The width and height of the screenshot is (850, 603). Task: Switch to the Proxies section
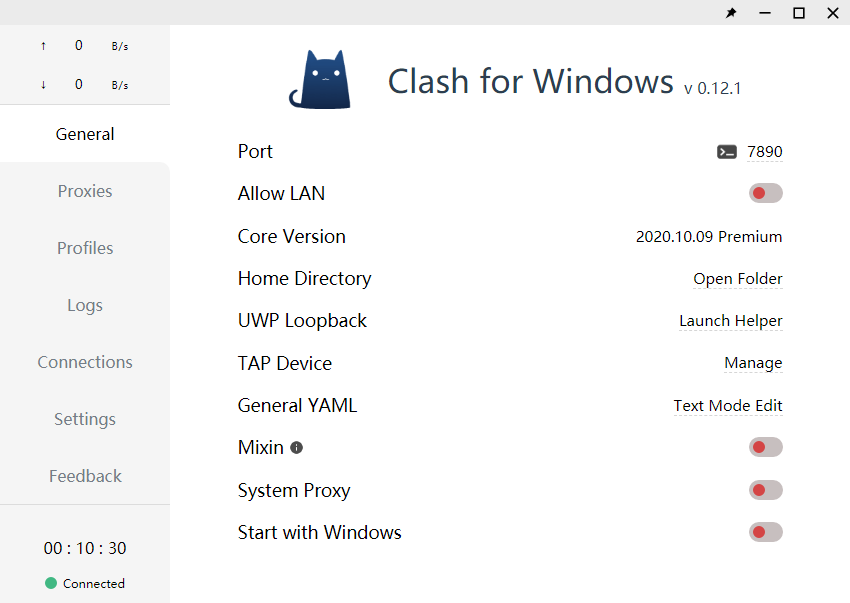click(x=85, y=191)
